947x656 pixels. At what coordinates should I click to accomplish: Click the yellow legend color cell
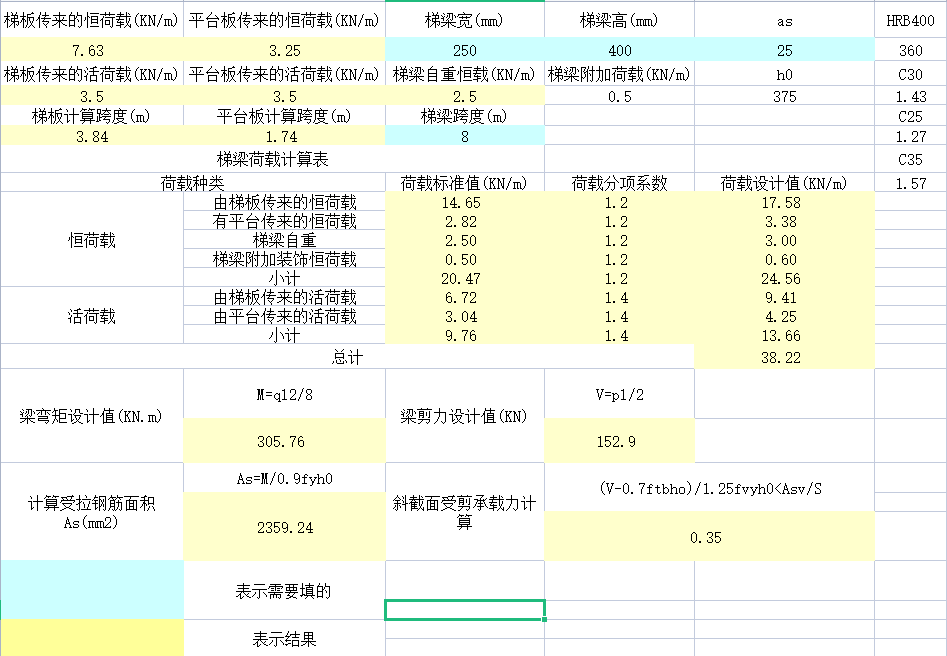tap(92, 637)
